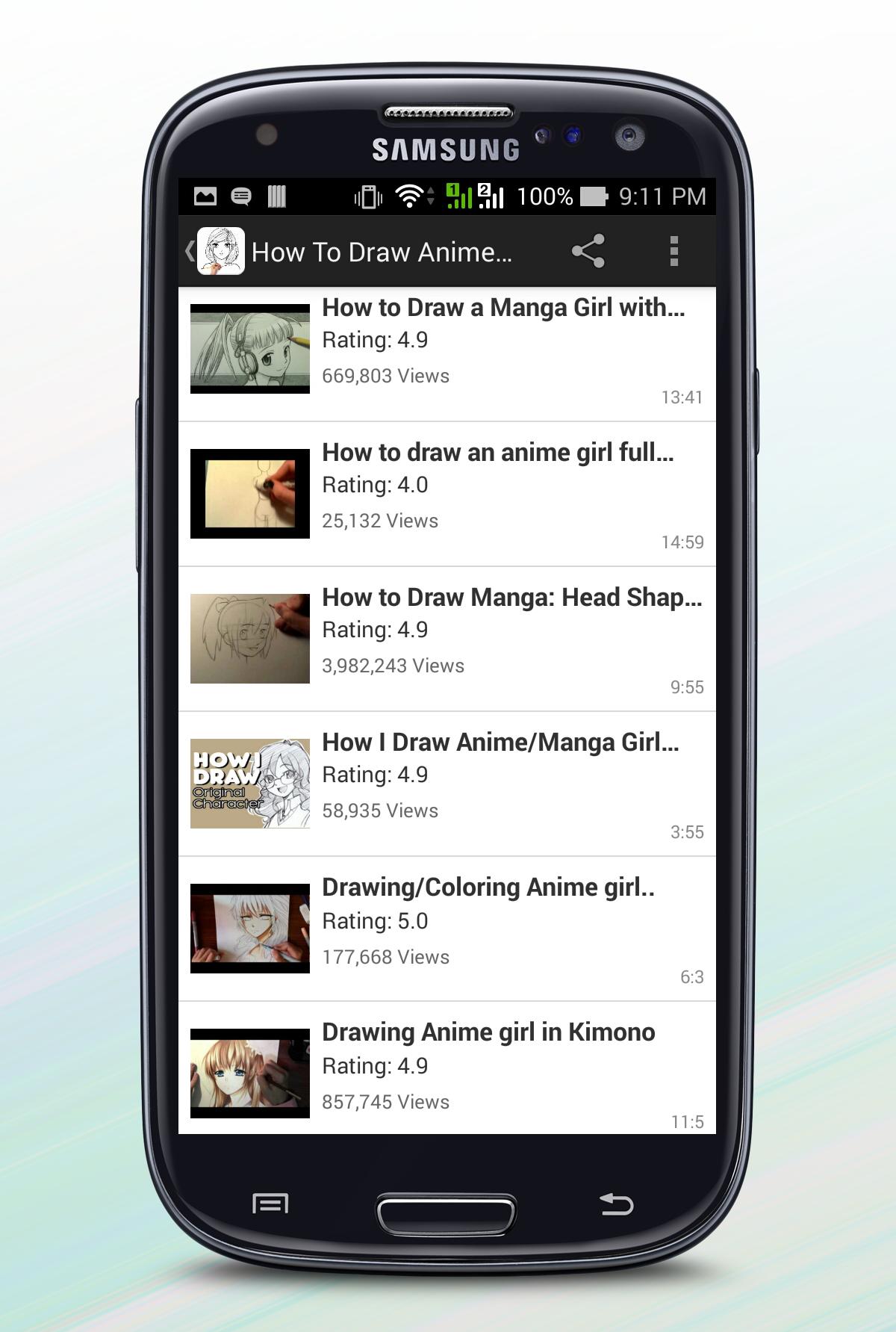Viewport: 896px width, 1332px height.
Task: Open 'Drawing Anime girl in Kimono' title
Action: pos(488,1032)
